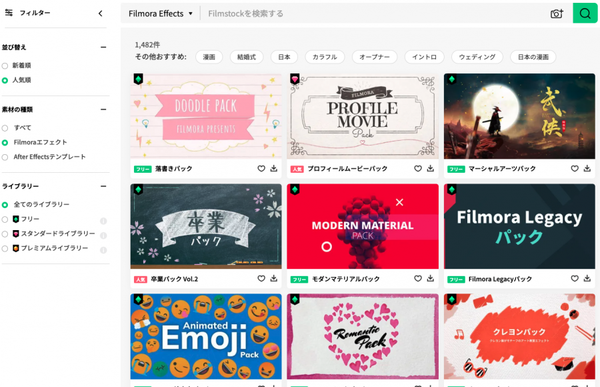The width and height of the screenshot is (600, 387).
Task: Open the martial arts moon thumbnail
Action: pyautogui.click(x=519, y=116)
